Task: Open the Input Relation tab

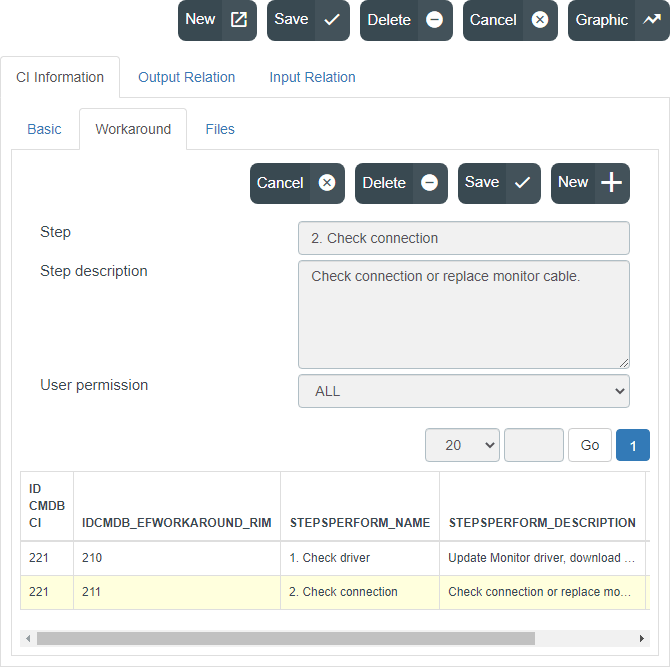Action: pos(312,77)
